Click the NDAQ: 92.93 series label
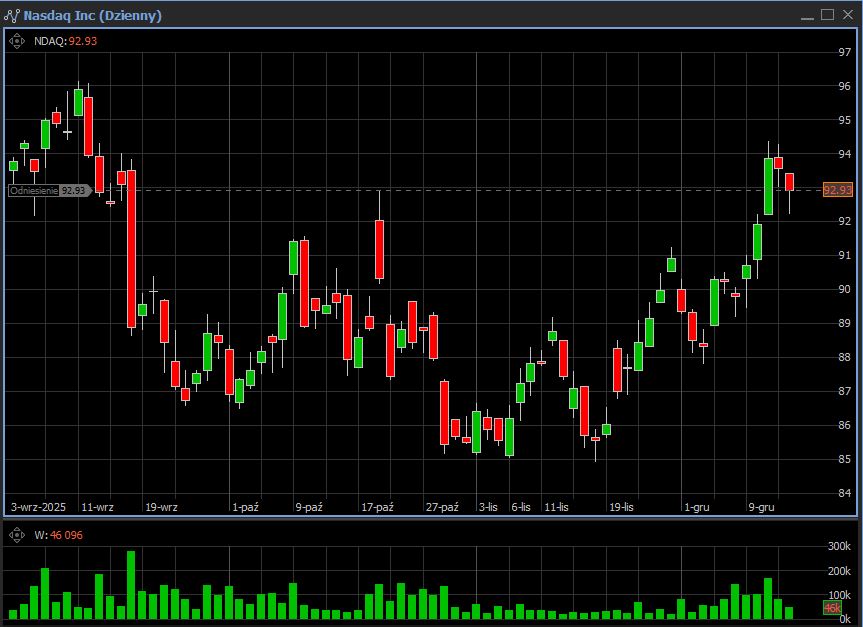This screenshot has width=863, height=627. [x=65, y=41]
